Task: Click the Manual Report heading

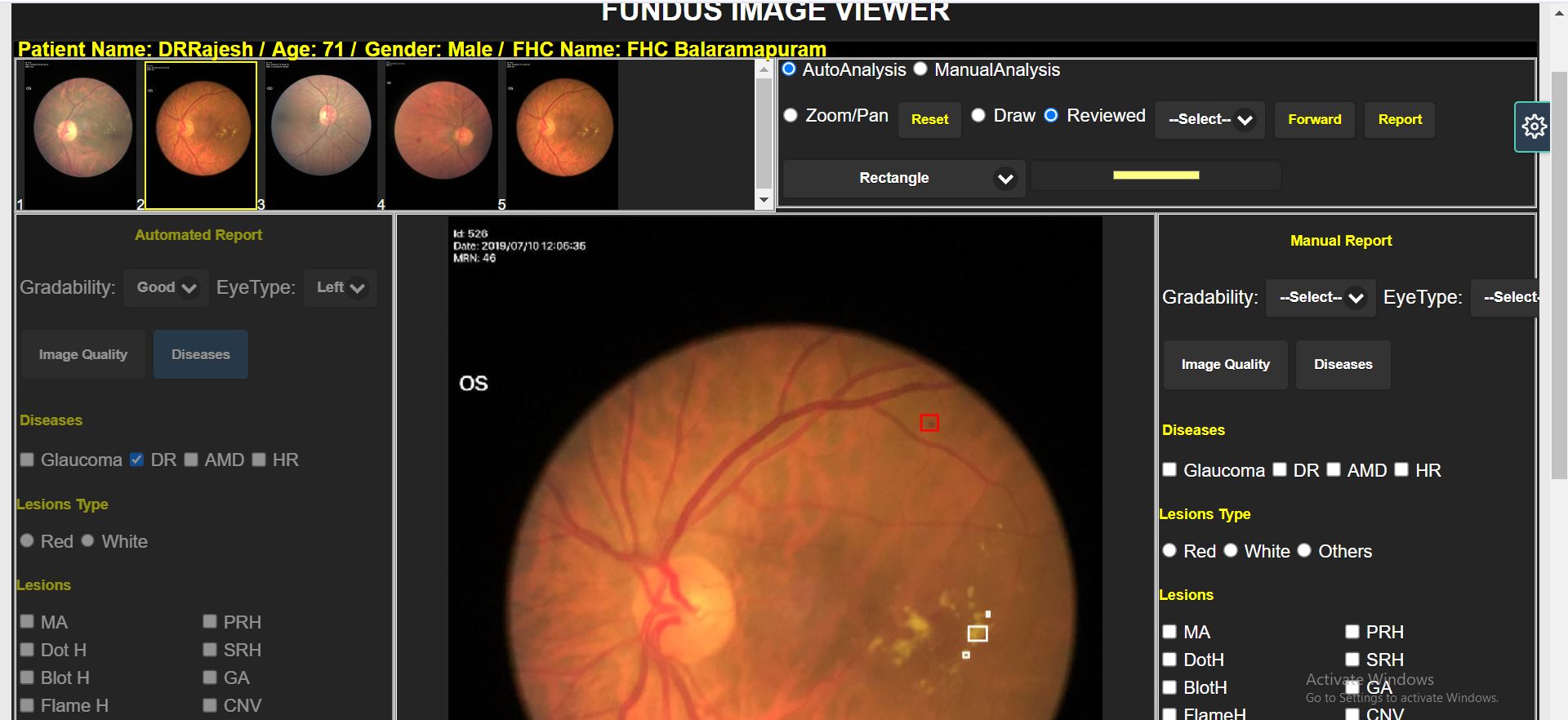Action: click(x=1341, y=241)
